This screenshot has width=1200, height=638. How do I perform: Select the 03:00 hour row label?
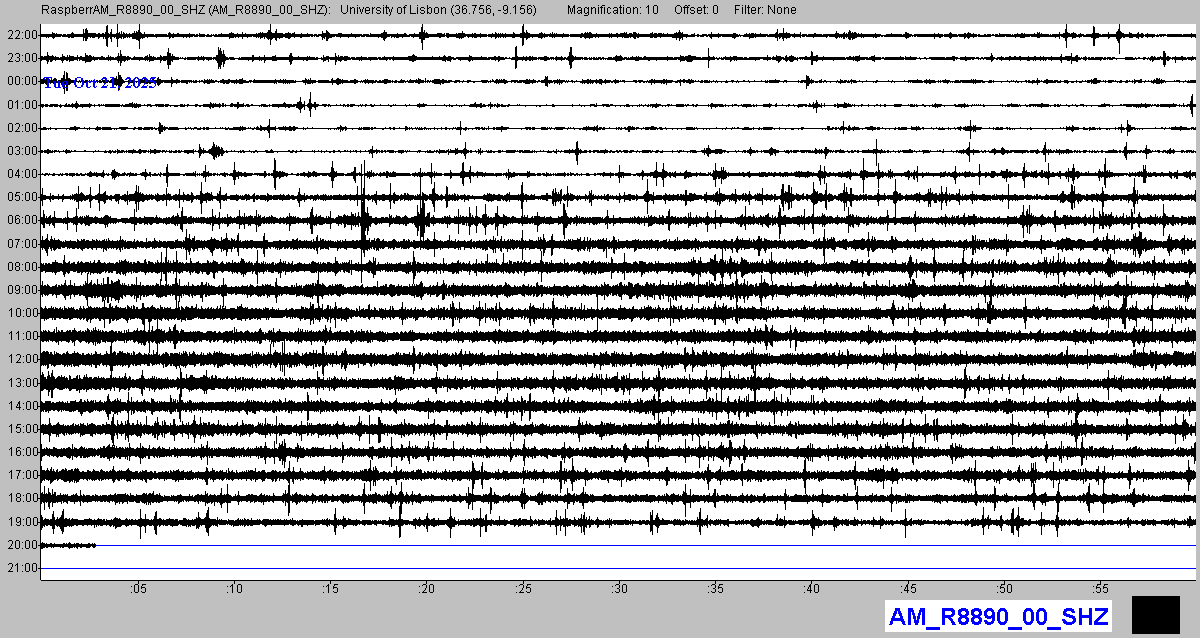[21, 151]
